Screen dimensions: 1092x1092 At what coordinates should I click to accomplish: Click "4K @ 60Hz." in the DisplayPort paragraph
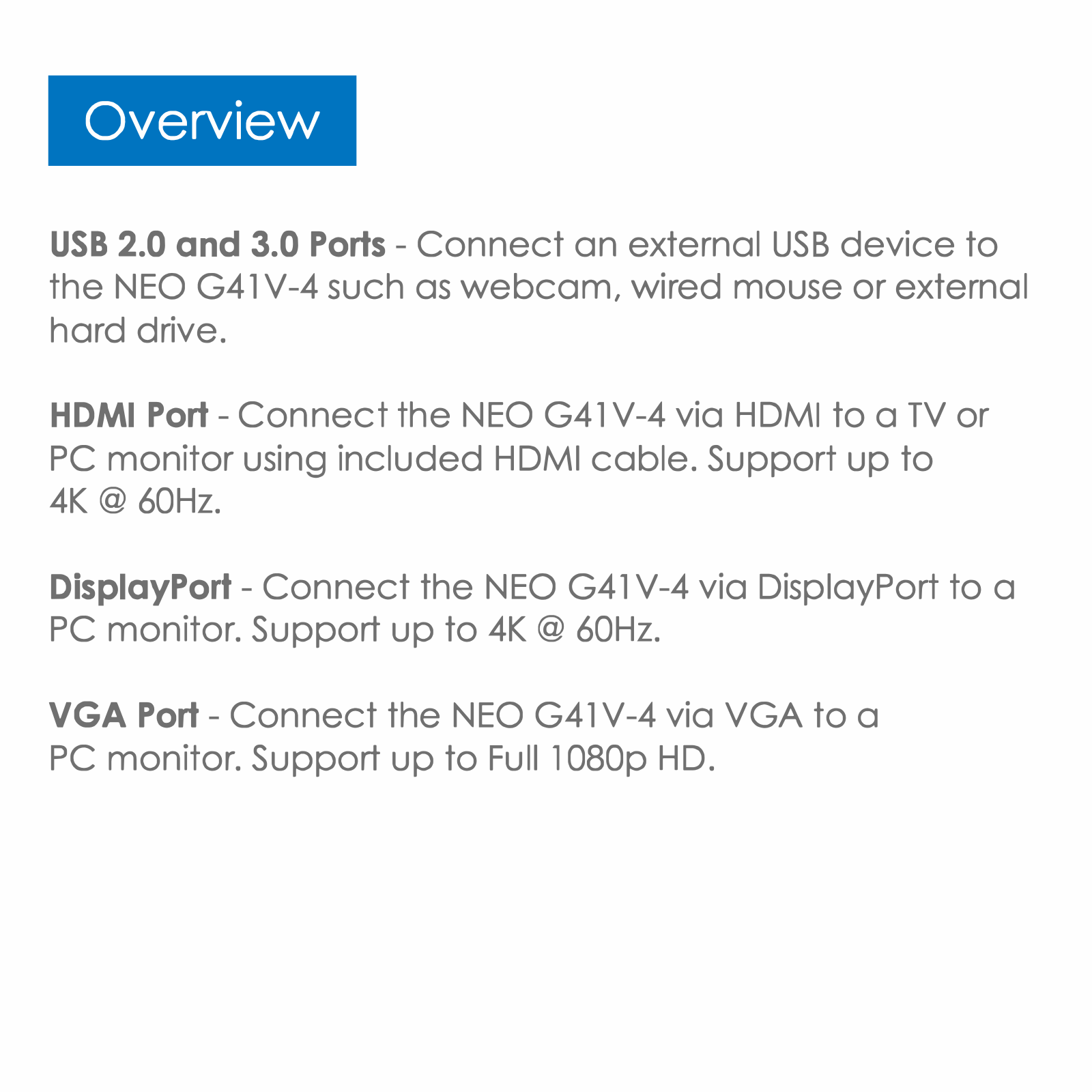point(574,630)
